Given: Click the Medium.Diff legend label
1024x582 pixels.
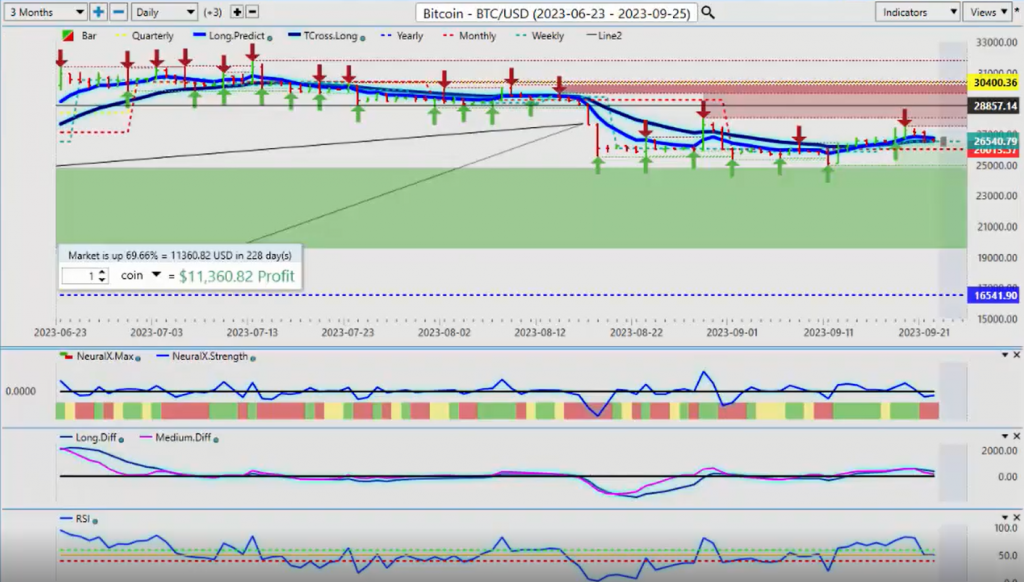Looking at the screenshot, I should 183,438.
